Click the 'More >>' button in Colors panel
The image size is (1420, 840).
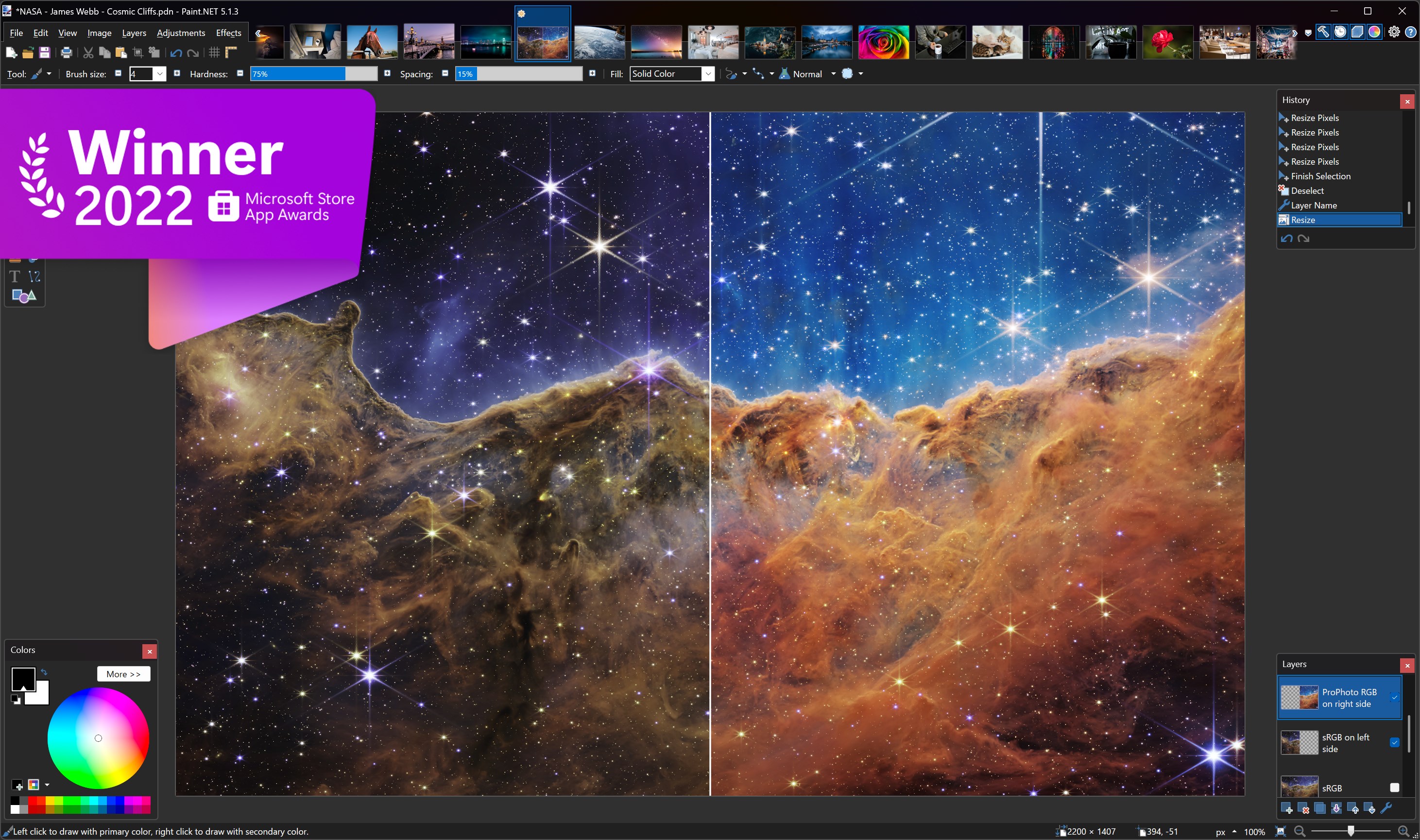[x=123, y=673]
